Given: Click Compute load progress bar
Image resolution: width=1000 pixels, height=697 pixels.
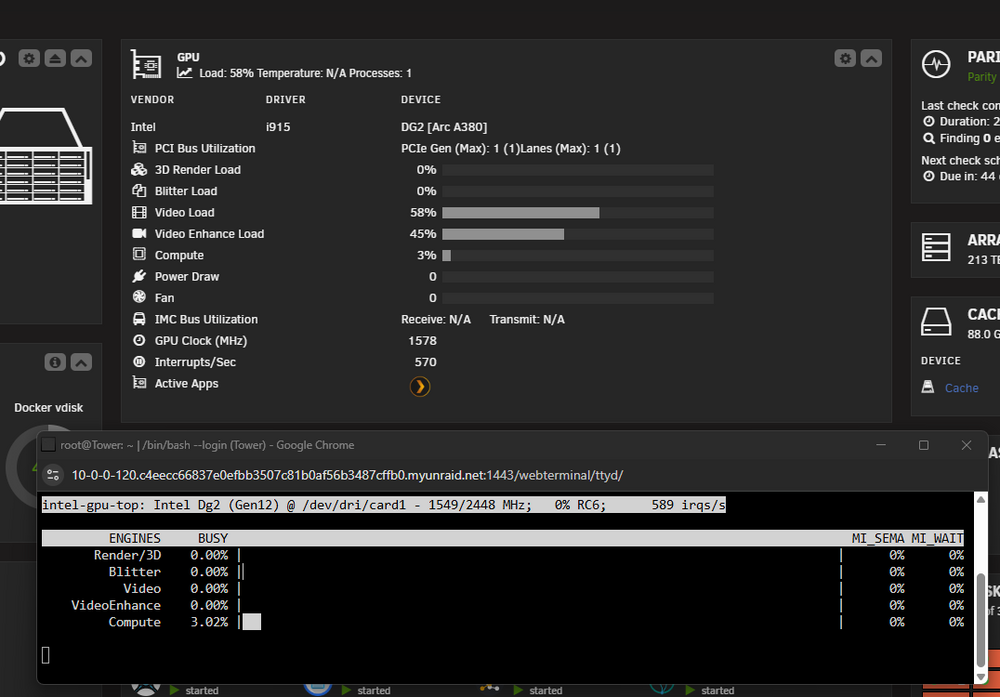Looking at the screenshot, I should [x=578, y=255].
